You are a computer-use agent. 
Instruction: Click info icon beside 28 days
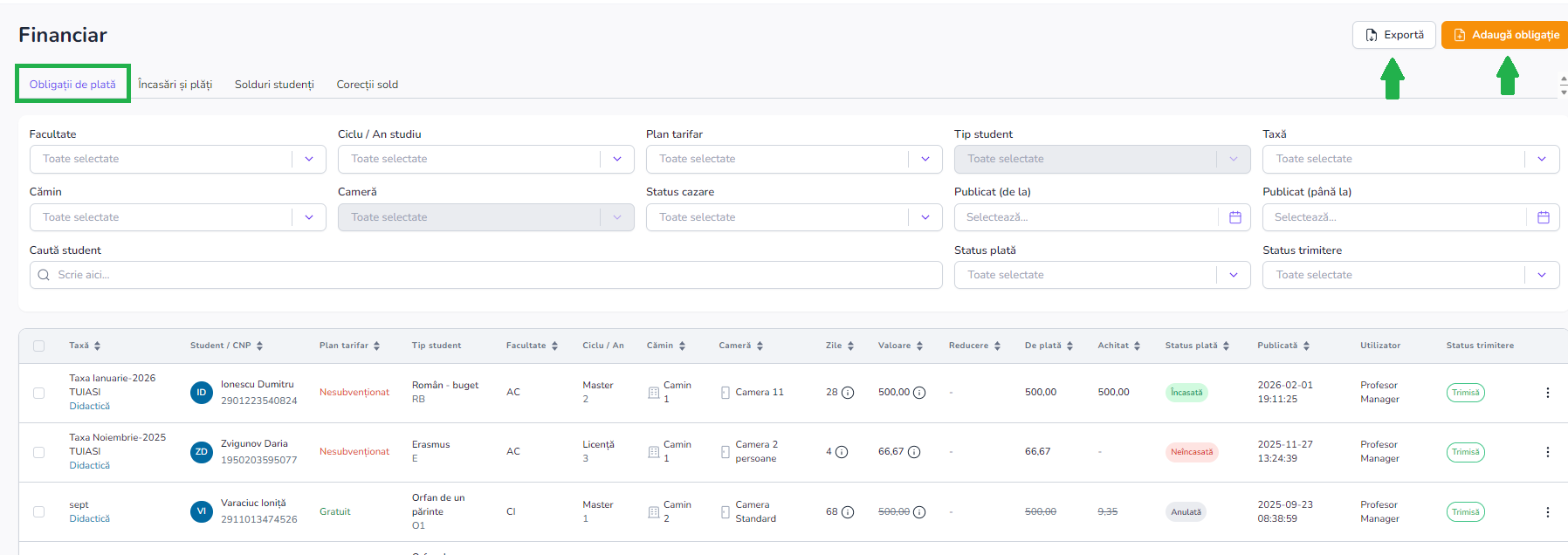(x=847, y=393)
